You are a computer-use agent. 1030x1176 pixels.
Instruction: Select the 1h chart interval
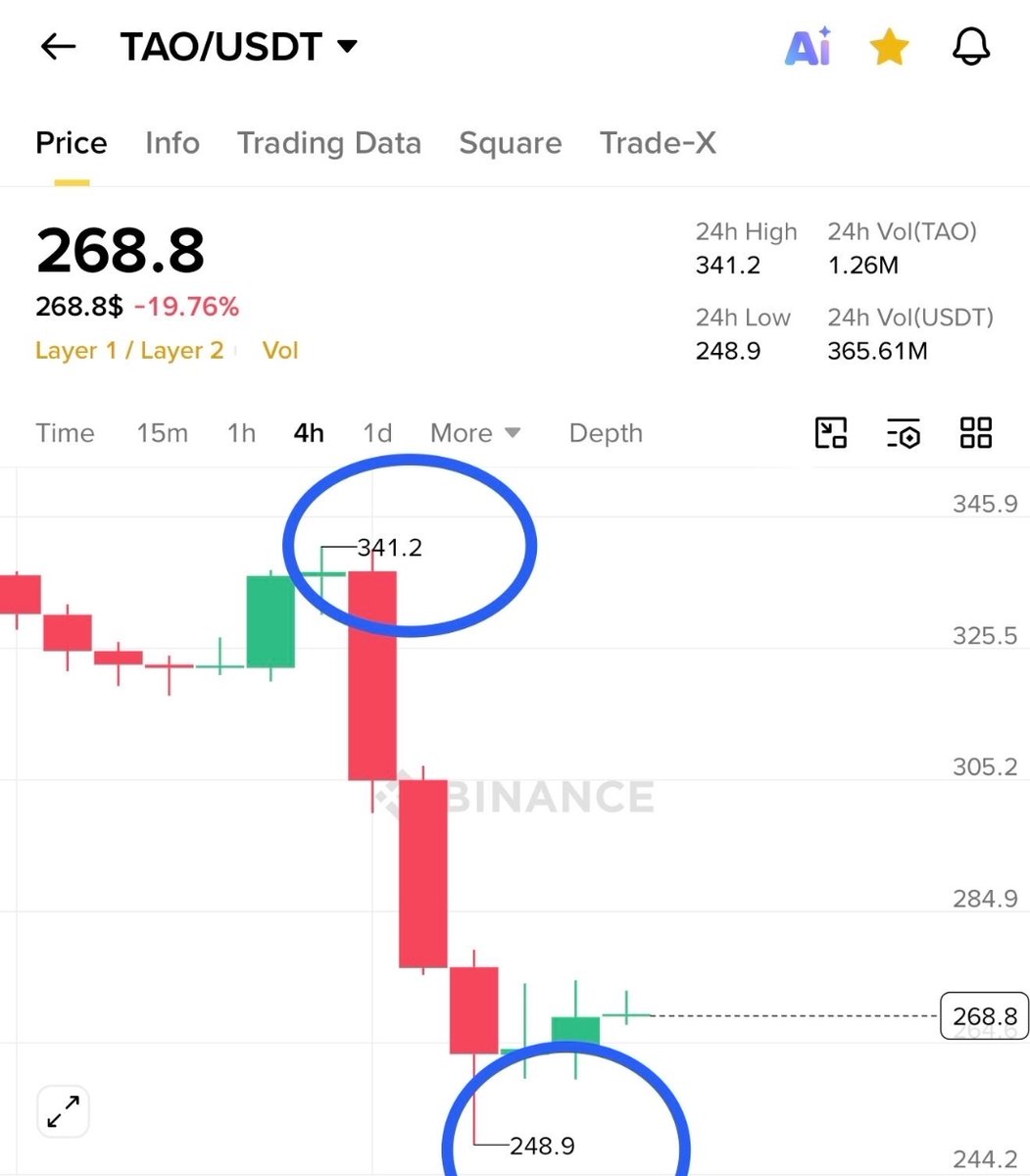point(241,433)
